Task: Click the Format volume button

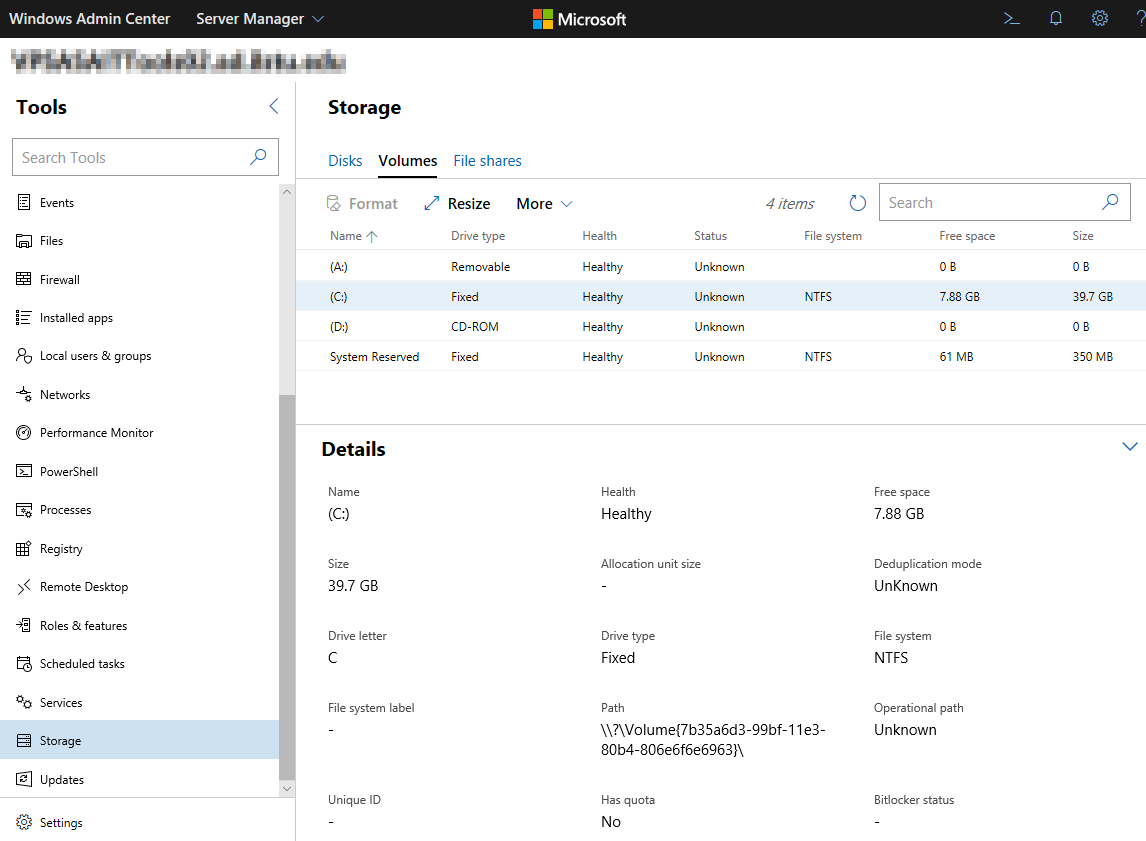Action: [362, 204]
